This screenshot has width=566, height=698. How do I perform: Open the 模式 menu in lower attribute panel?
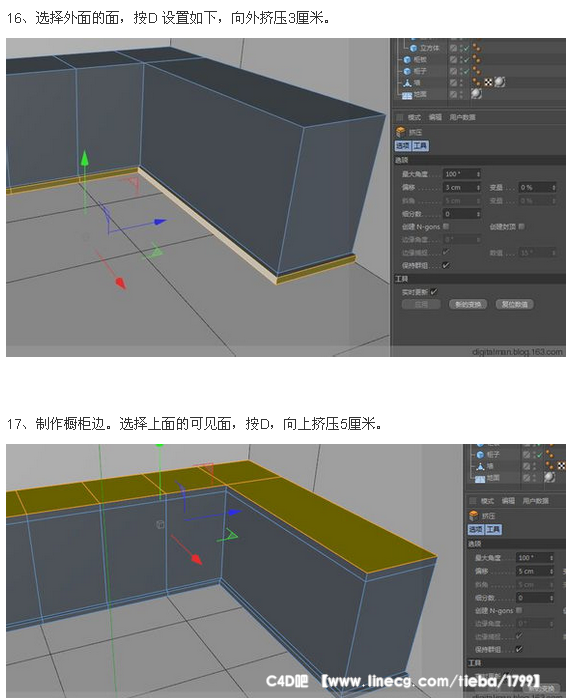pyautogui.click(x=487, y=501)
